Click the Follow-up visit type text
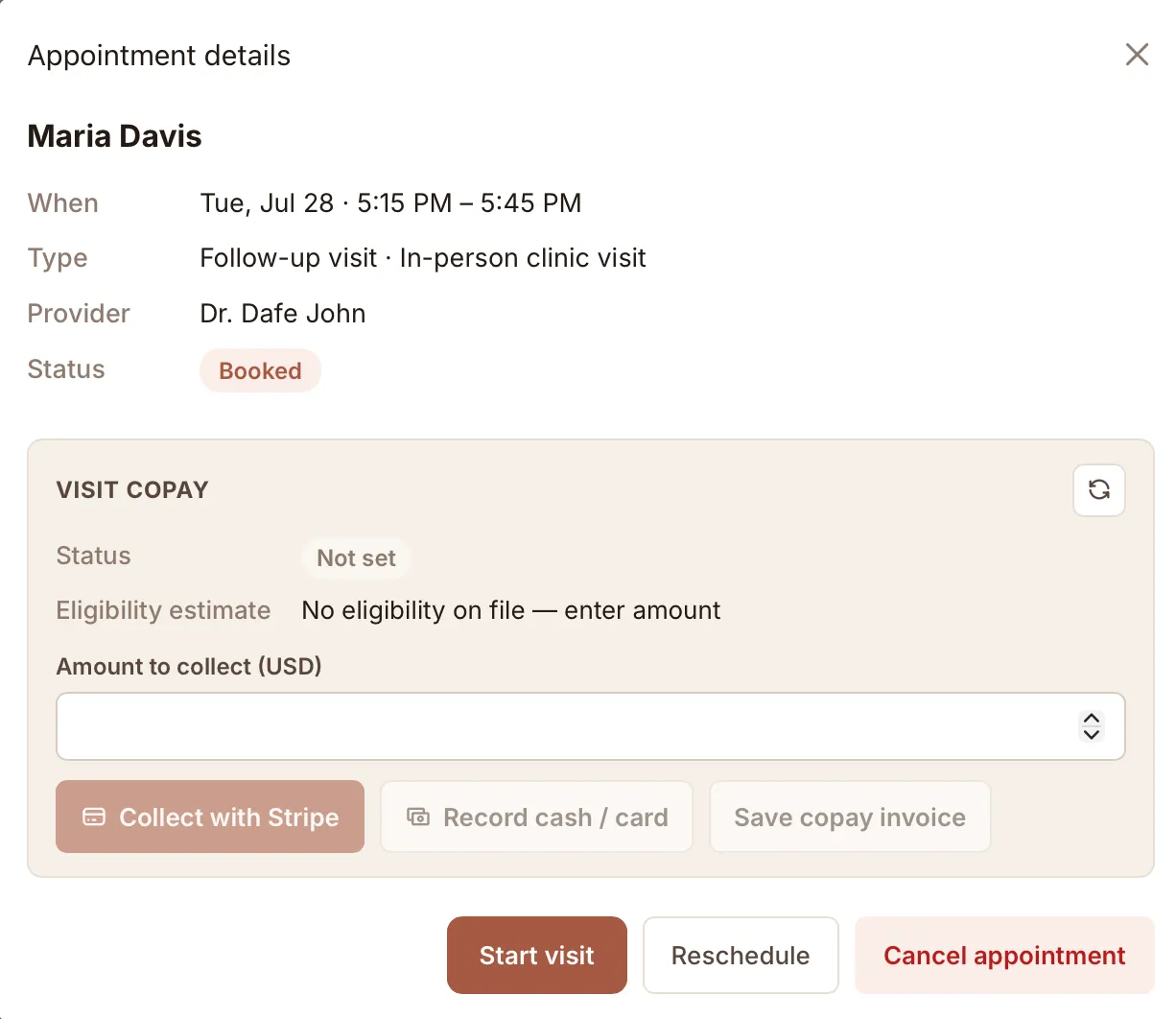This screenshot has width=1176, height=1019. 288,258
